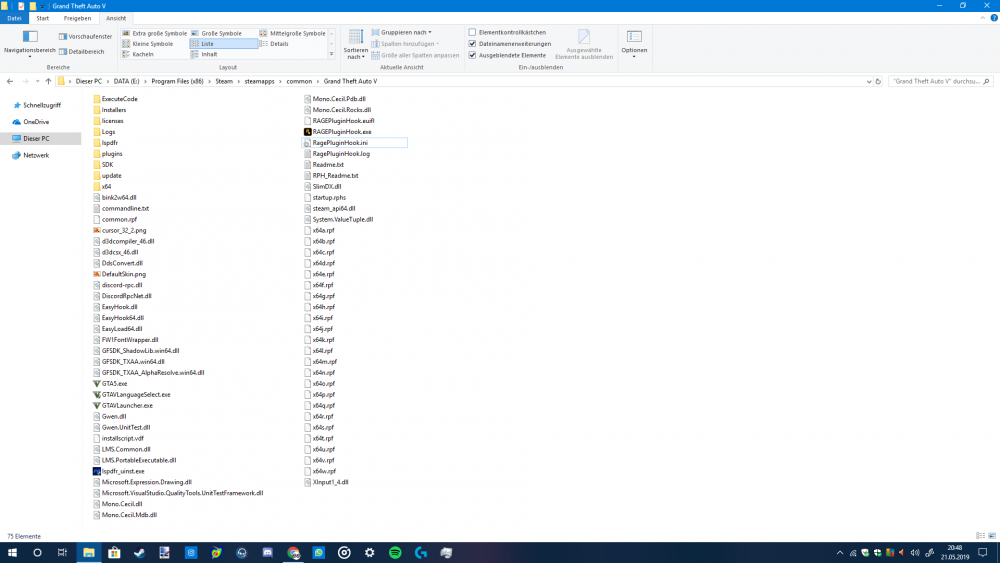
Task: Open the Navigationsbereich pane button
Action: tap(29, 43)
